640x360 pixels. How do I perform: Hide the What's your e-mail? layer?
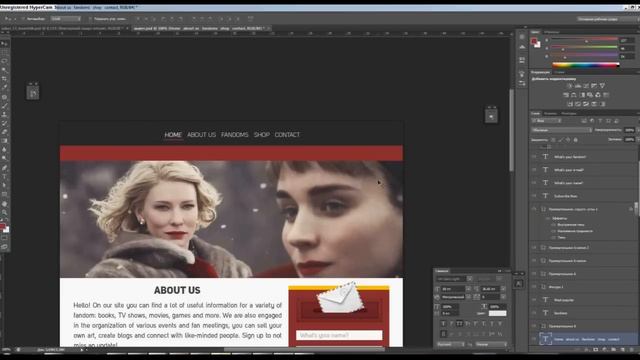(534, 170)
